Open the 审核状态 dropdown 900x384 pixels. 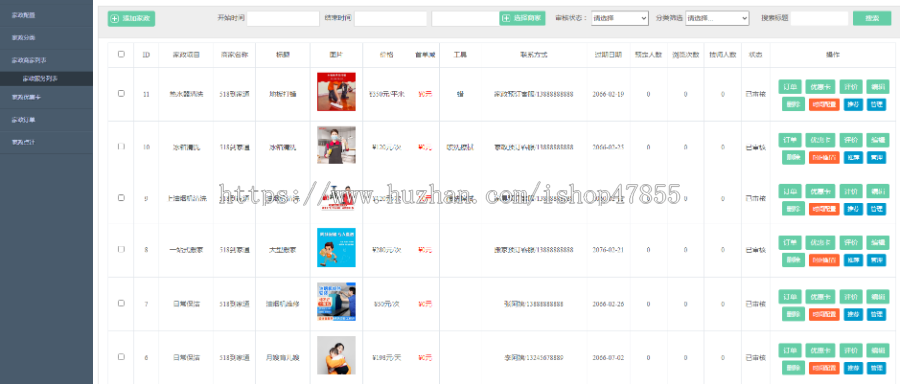(x=620, y=18)
